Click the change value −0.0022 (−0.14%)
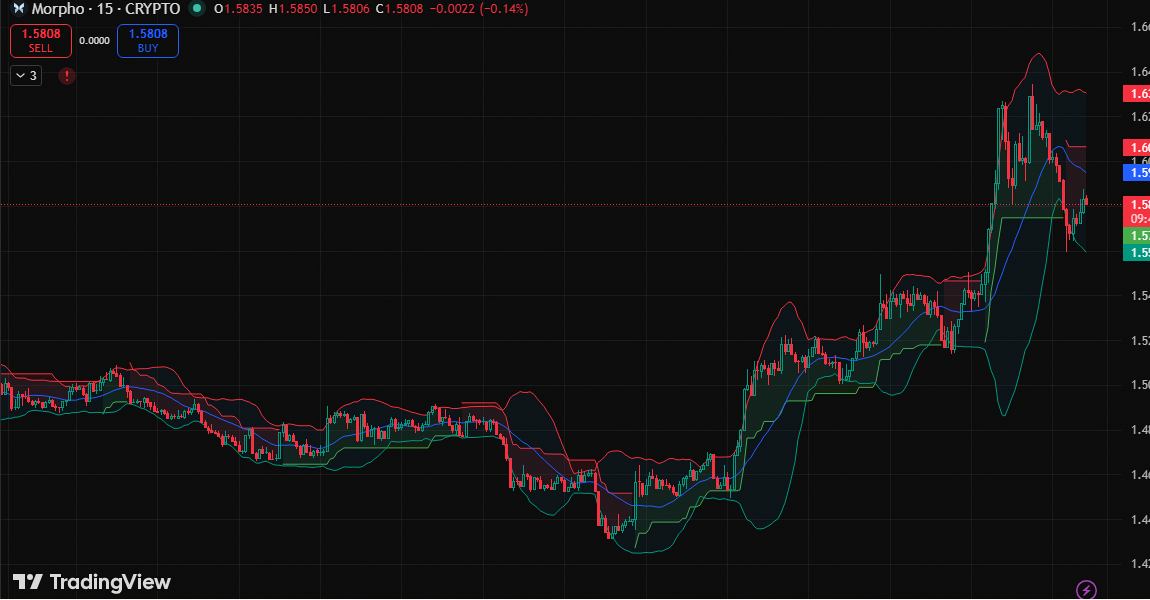This screenshot has width=1150, height=600. pyautogui.click(x=479, y=9)
